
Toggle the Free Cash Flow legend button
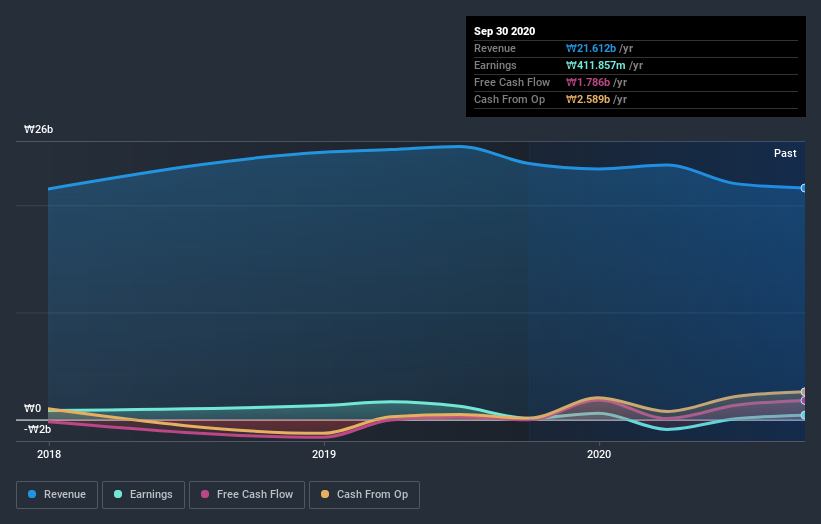[x=247, y=495]
